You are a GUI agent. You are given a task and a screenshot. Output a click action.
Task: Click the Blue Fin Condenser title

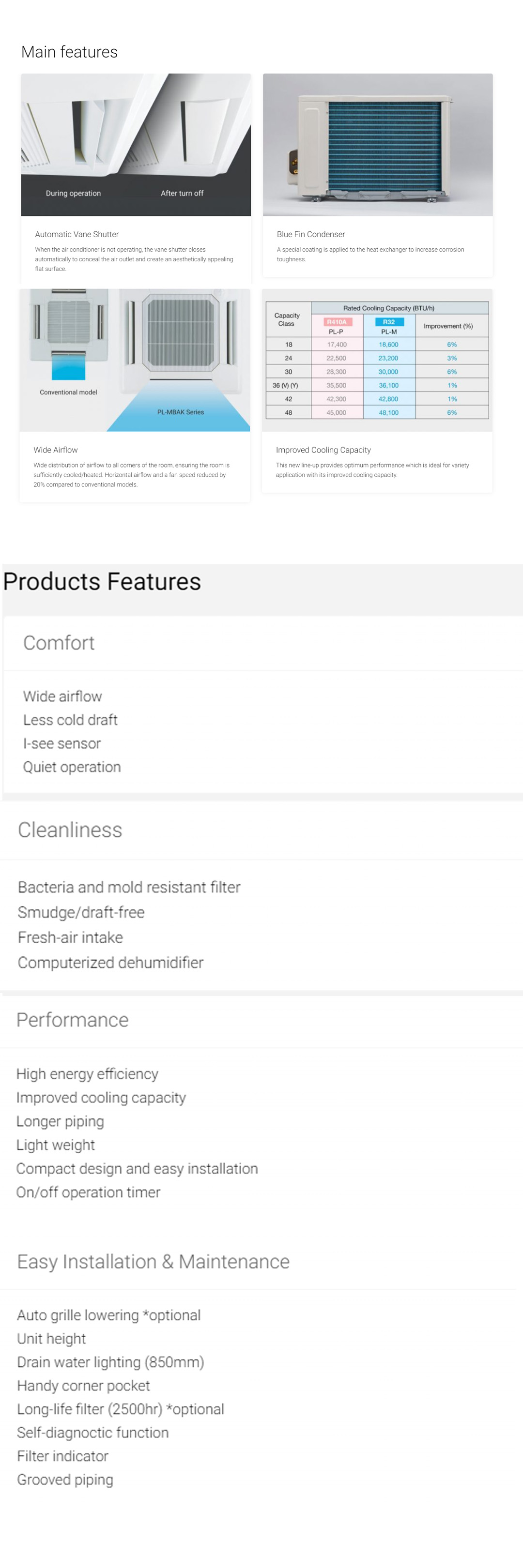310,234
